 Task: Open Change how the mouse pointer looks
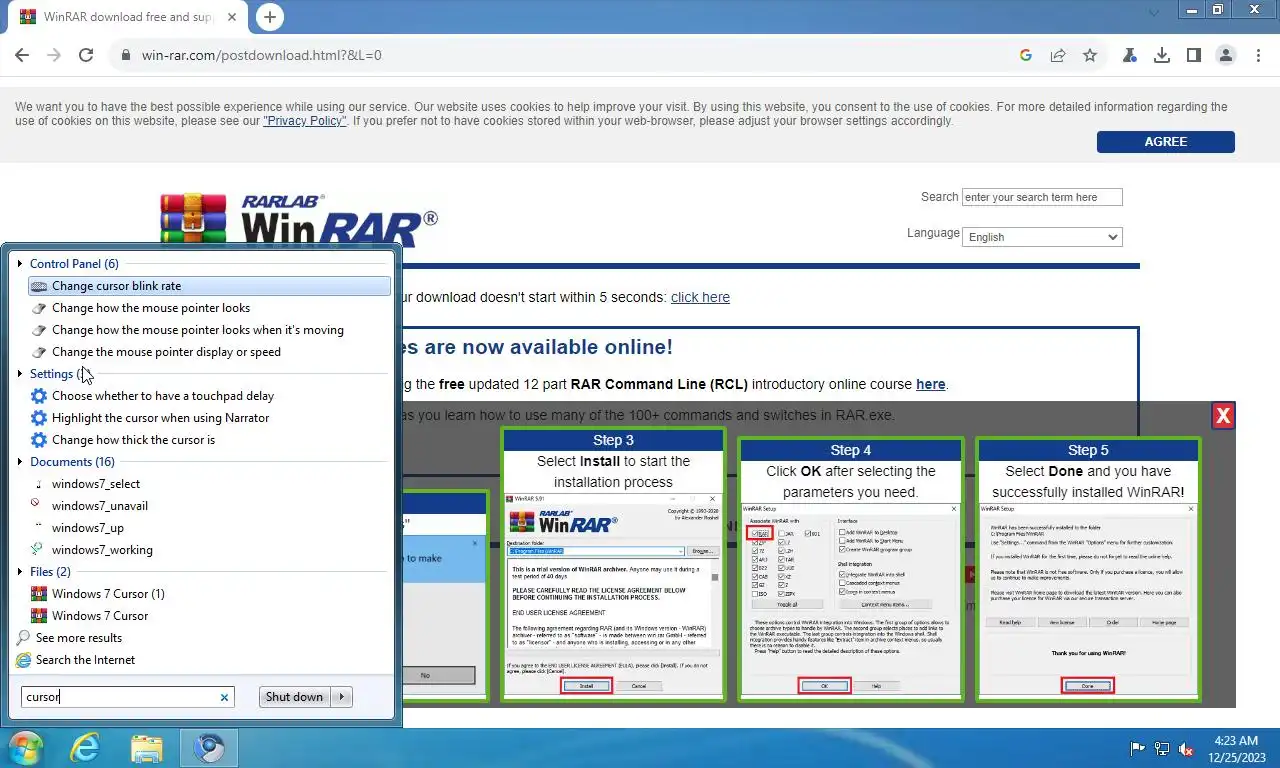(x=209, y=308)
